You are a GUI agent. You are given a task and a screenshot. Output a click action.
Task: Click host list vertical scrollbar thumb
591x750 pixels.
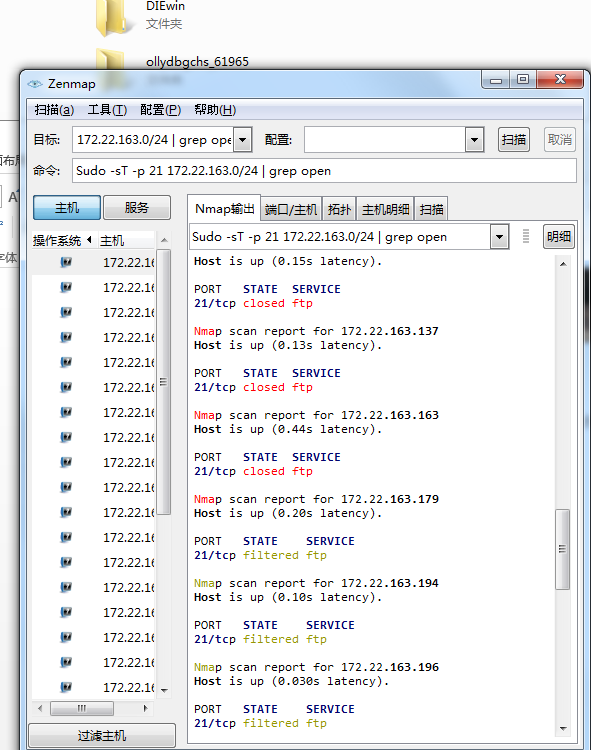point(164,382)
